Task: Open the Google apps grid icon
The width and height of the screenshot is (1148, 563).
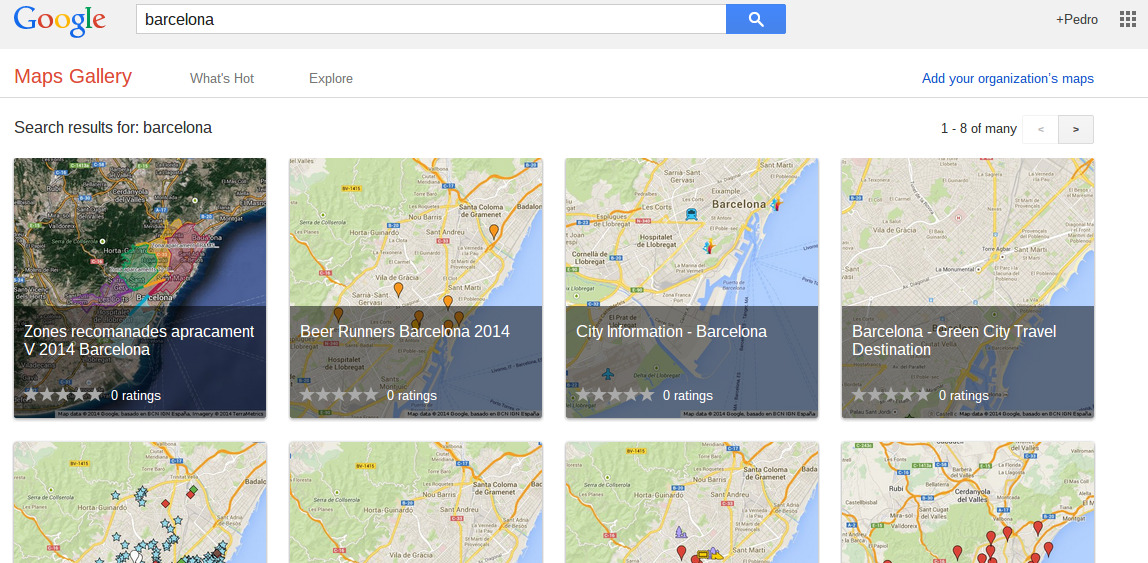Action: (x=1128, y=19)
